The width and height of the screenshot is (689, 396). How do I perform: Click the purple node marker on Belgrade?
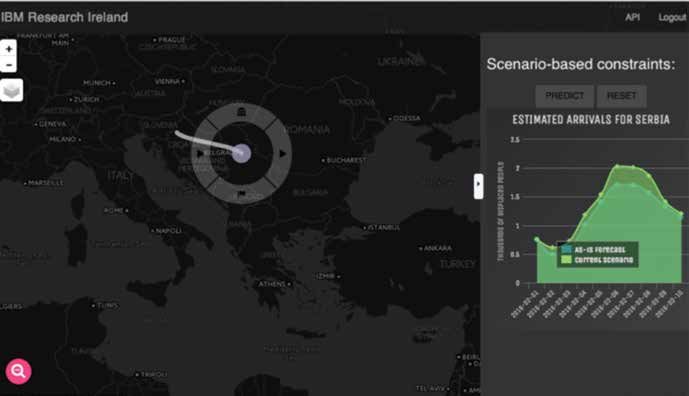tap(241, 153)
